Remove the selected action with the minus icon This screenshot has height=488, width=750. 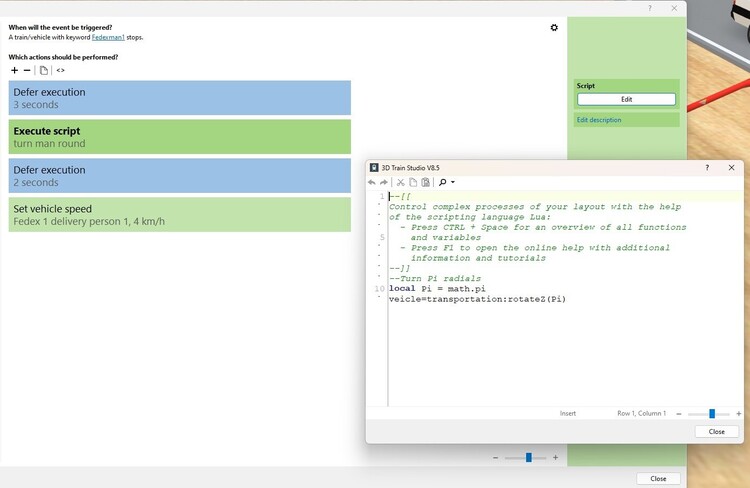[27, 70]
